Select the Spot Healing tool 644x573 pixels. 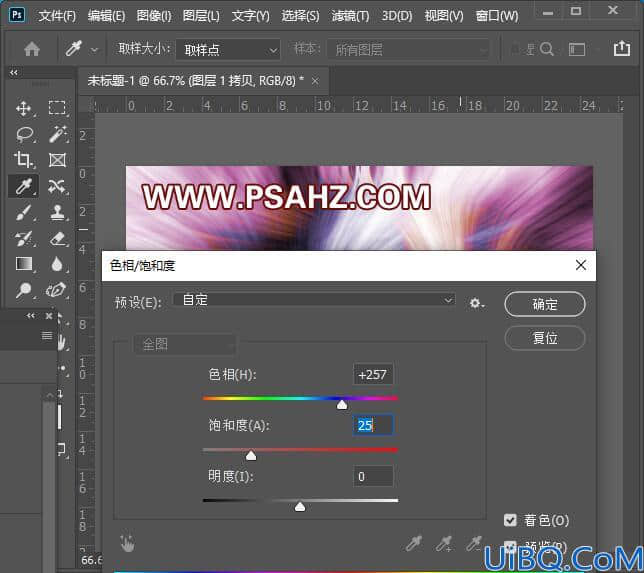(x=57, y=186)
